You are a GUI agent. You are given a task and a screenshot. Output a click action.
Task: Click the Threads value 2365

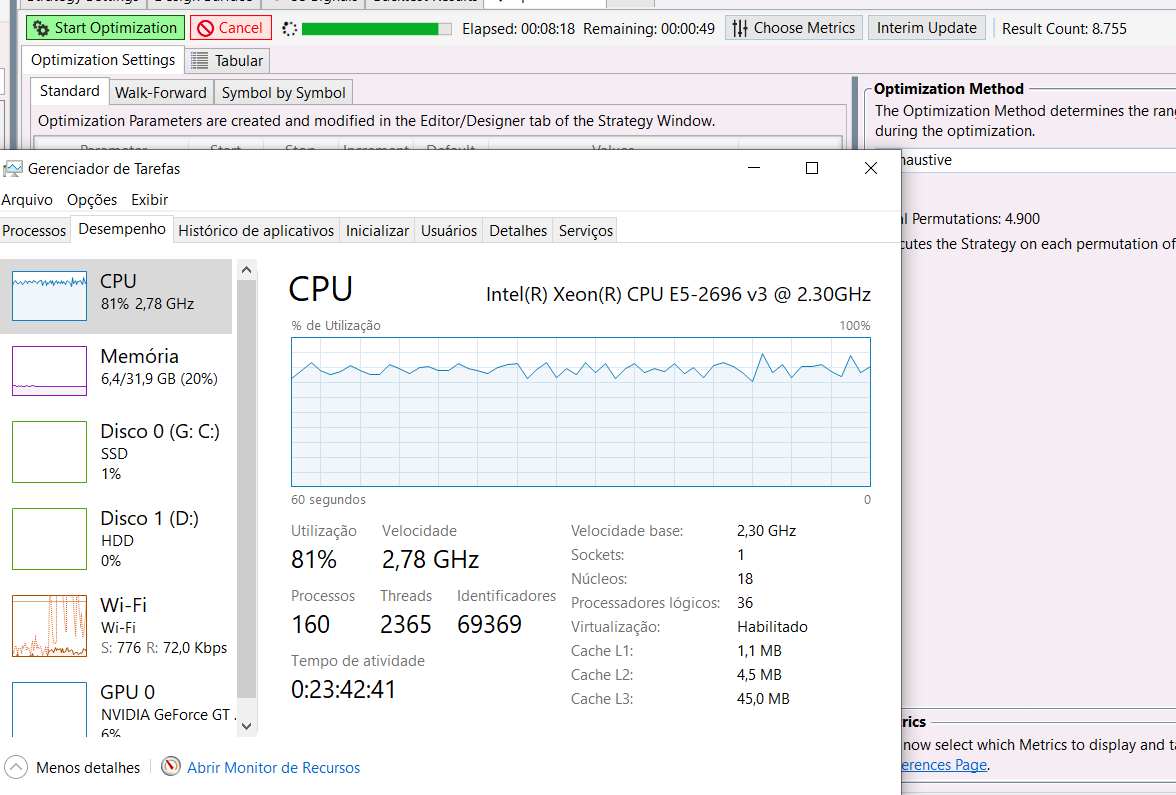[x=405, y=625]
